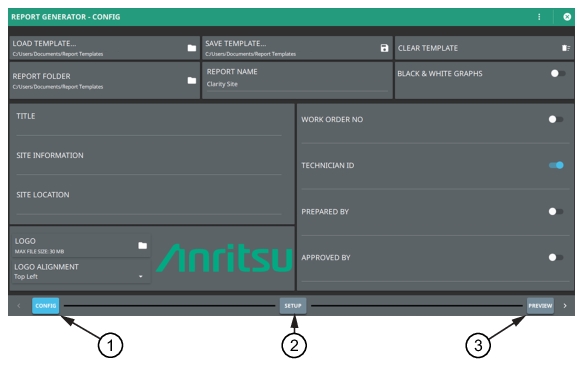Screen dimensions: 583x370
Task: Disable the Technician ID switch
Action: point(556,165)
